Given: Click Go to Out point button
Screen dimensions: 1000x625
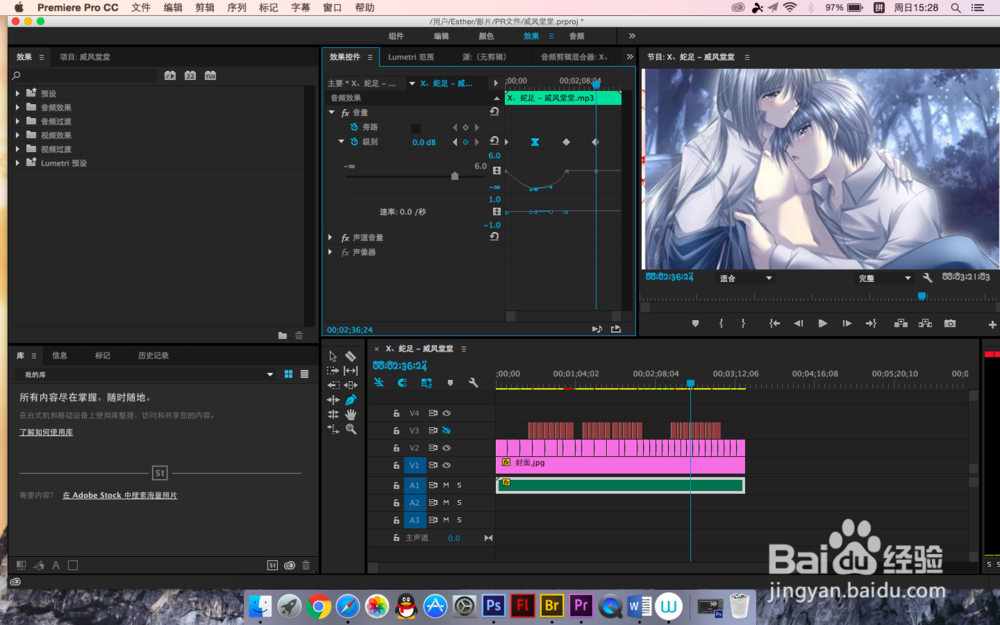Looking at the screenshot, I should [x=871, y=323].
